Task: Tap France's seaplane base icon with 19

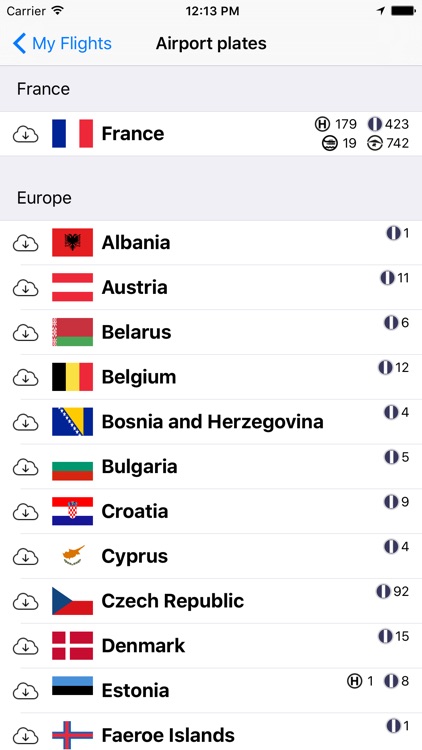Action: (330, 143)
